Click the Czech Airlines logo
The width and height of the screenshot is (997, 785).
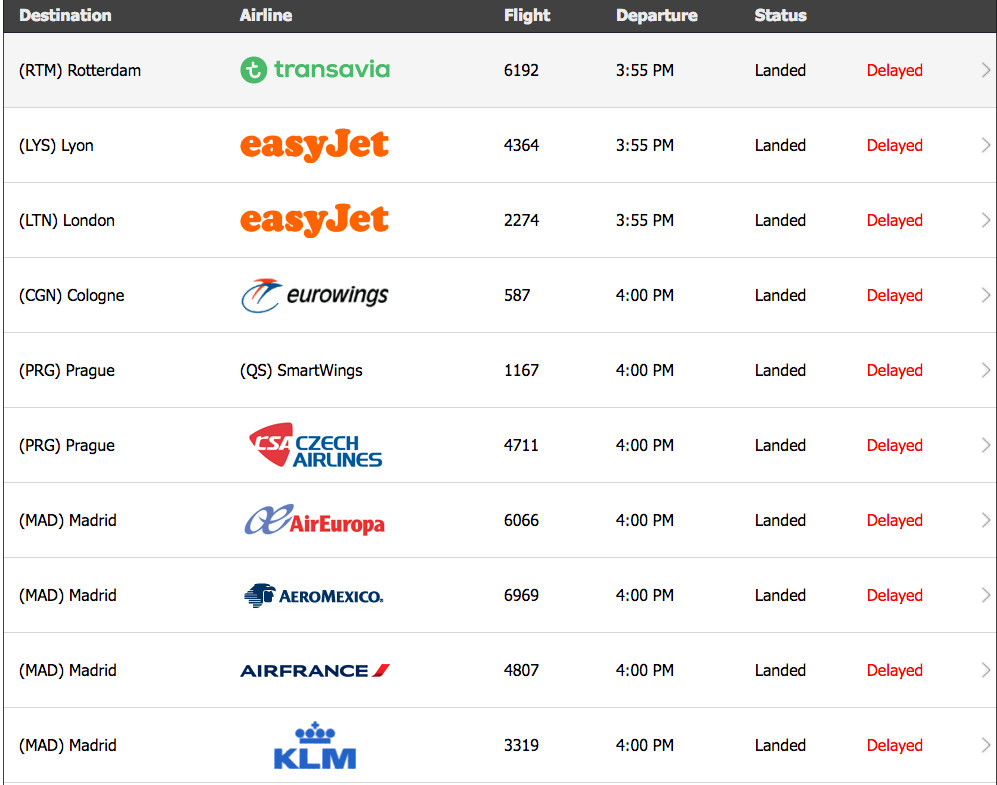315,445
